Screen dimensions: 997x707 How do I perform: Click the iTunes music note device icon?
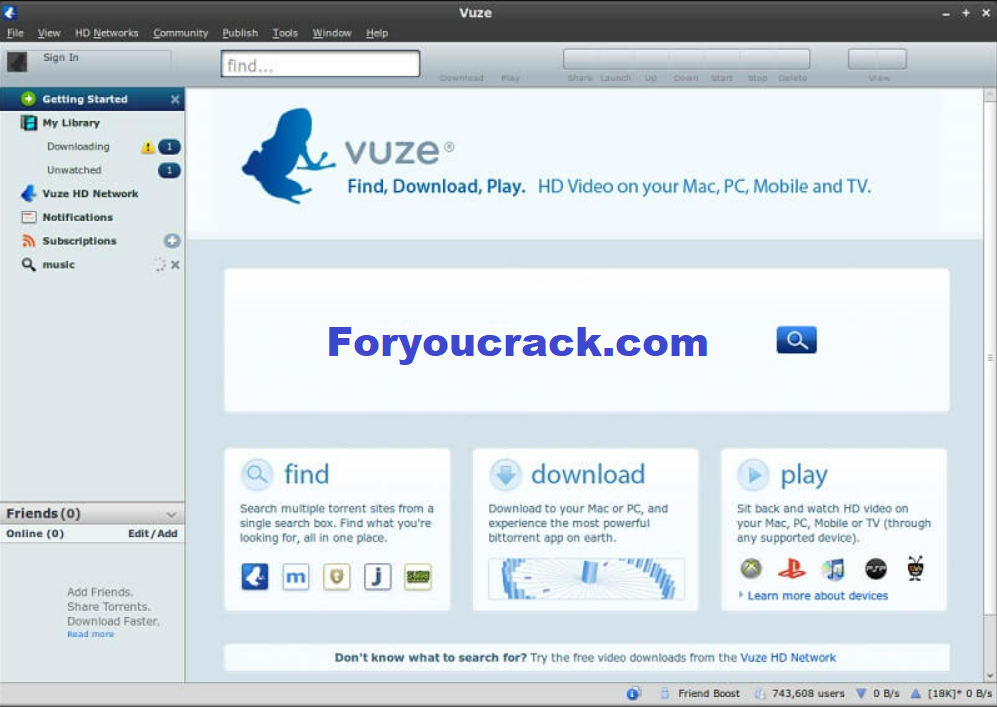[x=834, y=568]
